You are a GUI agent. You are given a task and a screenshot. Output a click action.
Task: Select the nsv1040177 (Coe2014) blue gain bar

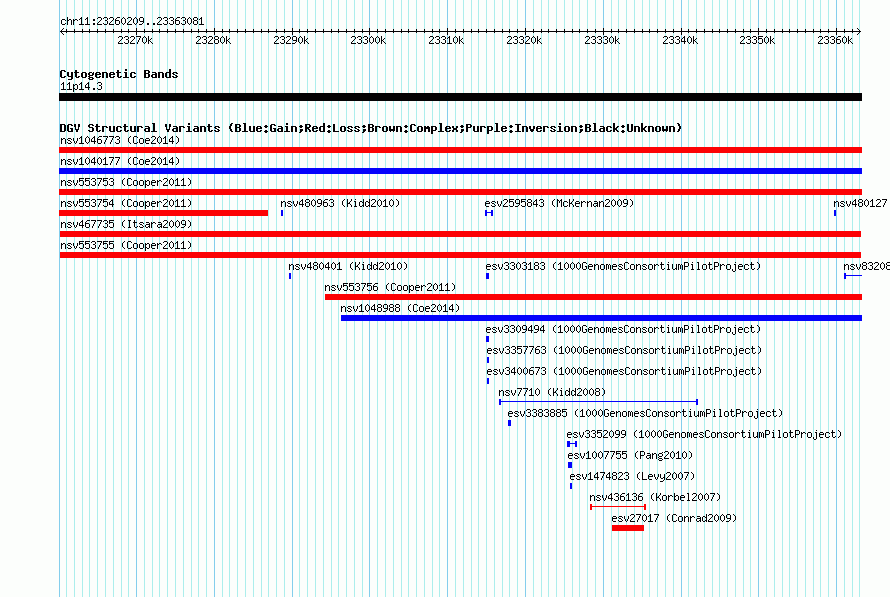pyautogui.click(x=460, y=171)
